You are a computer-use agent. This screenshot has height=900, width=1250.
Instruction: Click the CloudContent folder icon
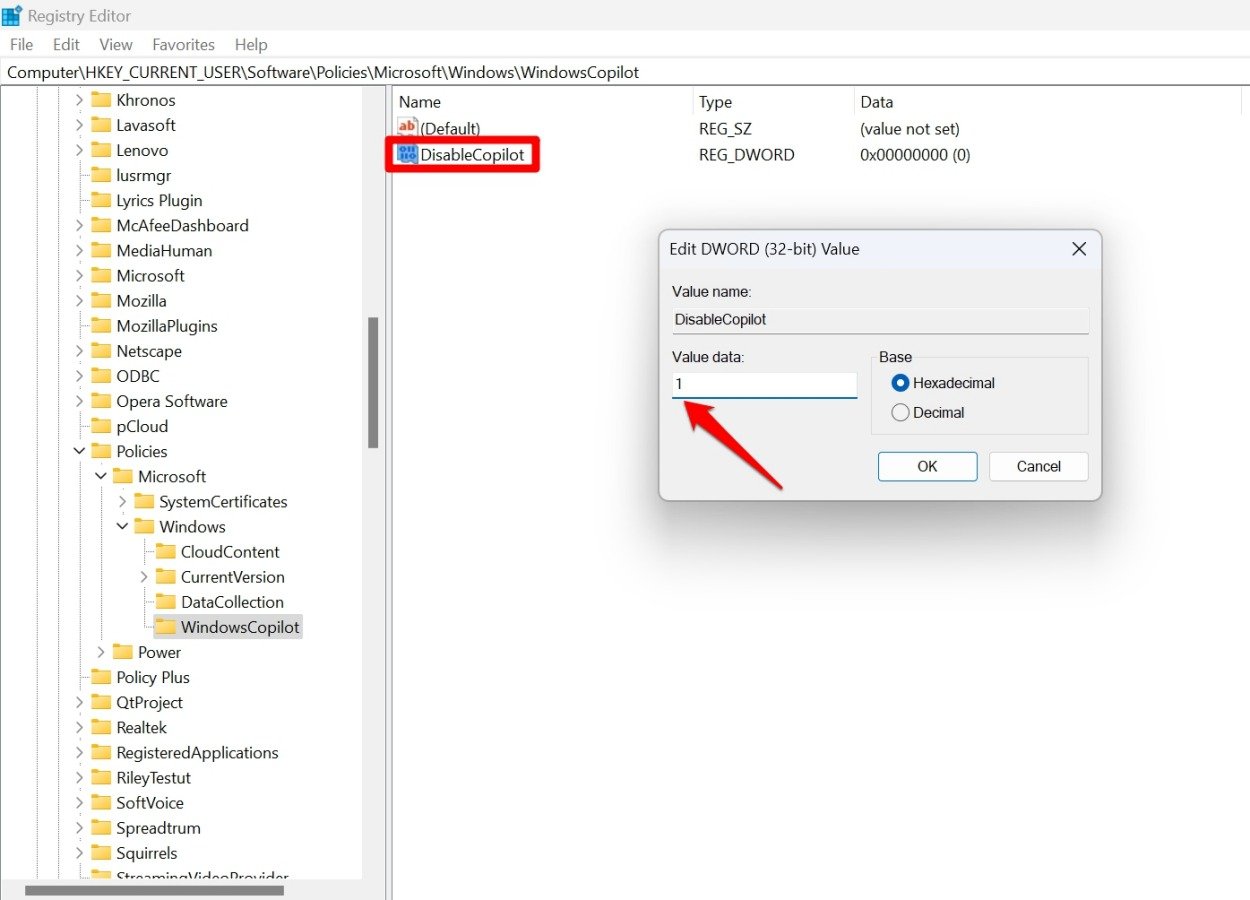(x=165, y=552)
